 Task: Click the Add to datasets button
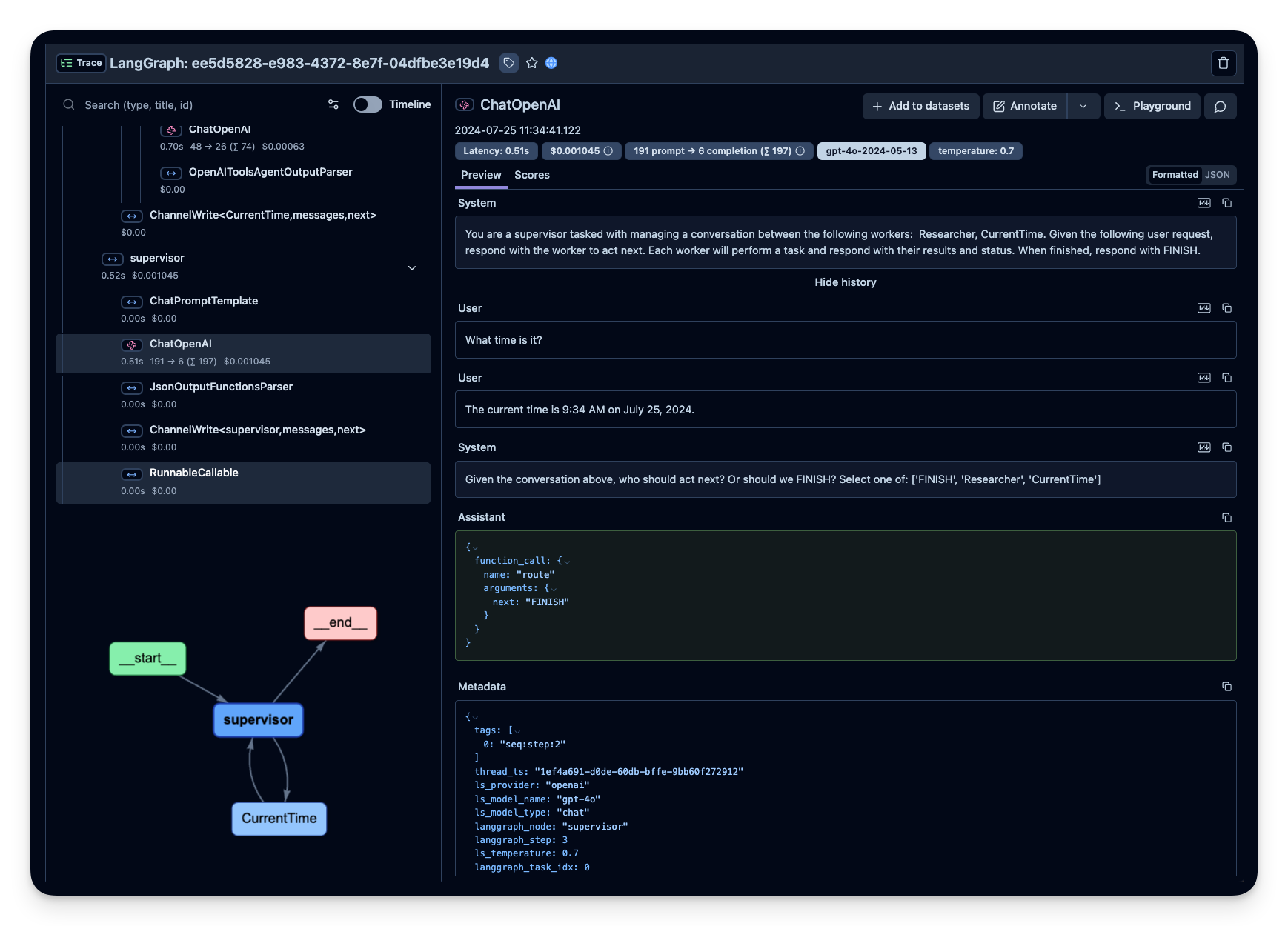click(x=920, y=106)
